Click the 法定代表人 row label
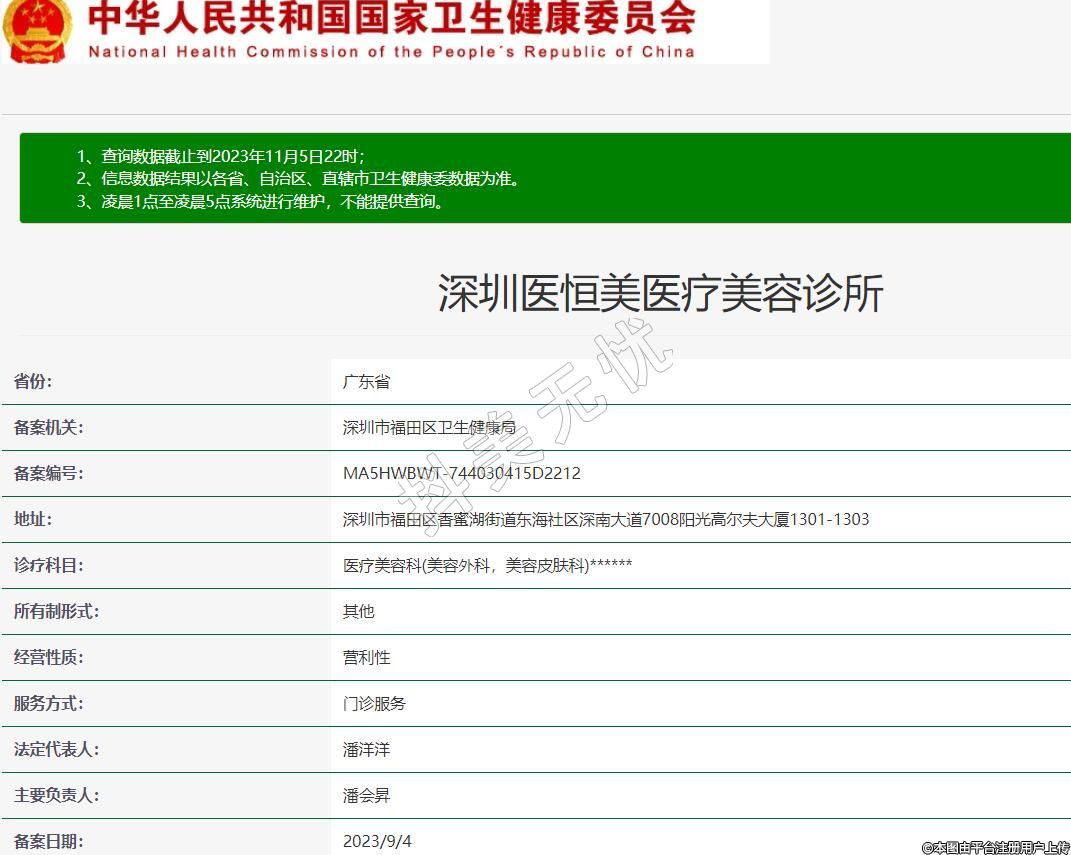This screenshot has width=1071, height=855. tap(56, 749)
